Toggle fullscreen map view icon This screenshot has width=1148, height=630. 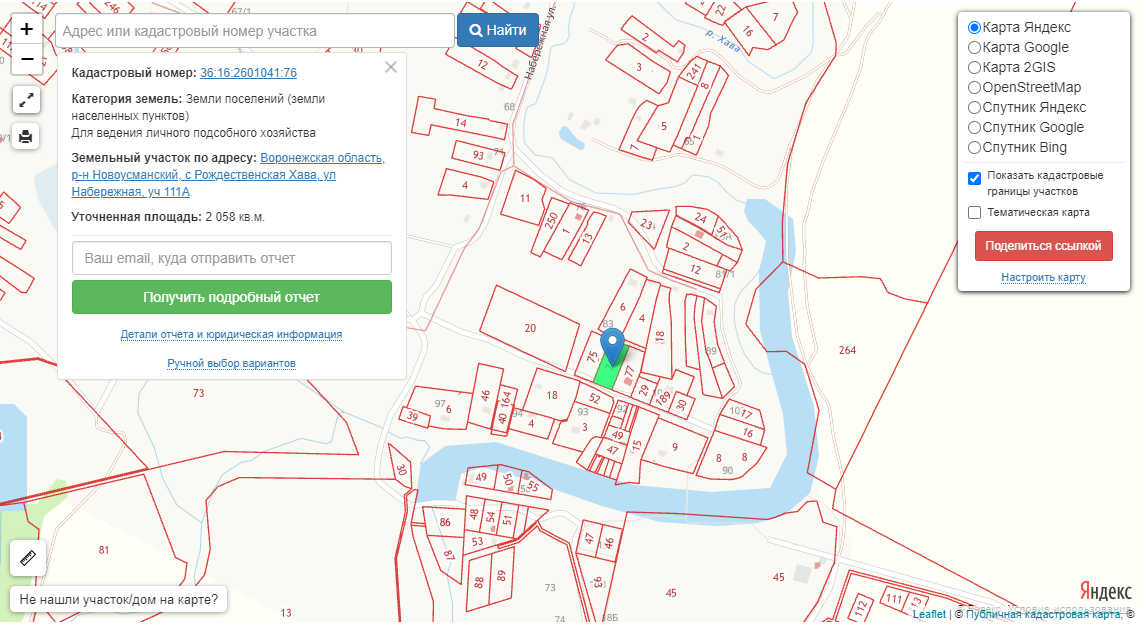pyautogui.click(x=27, y=100)
